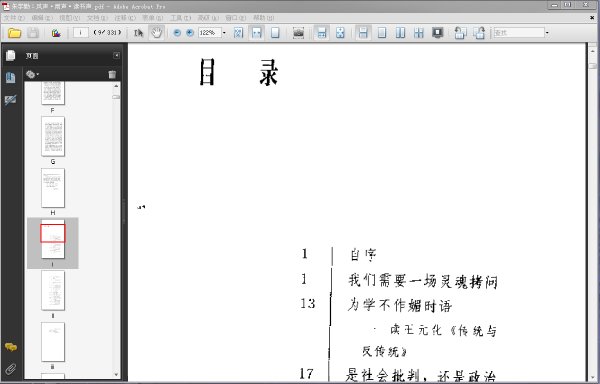Screen dimensions: 600x384
Task: Click the 目录 heading text
Action: click(238, 72)
